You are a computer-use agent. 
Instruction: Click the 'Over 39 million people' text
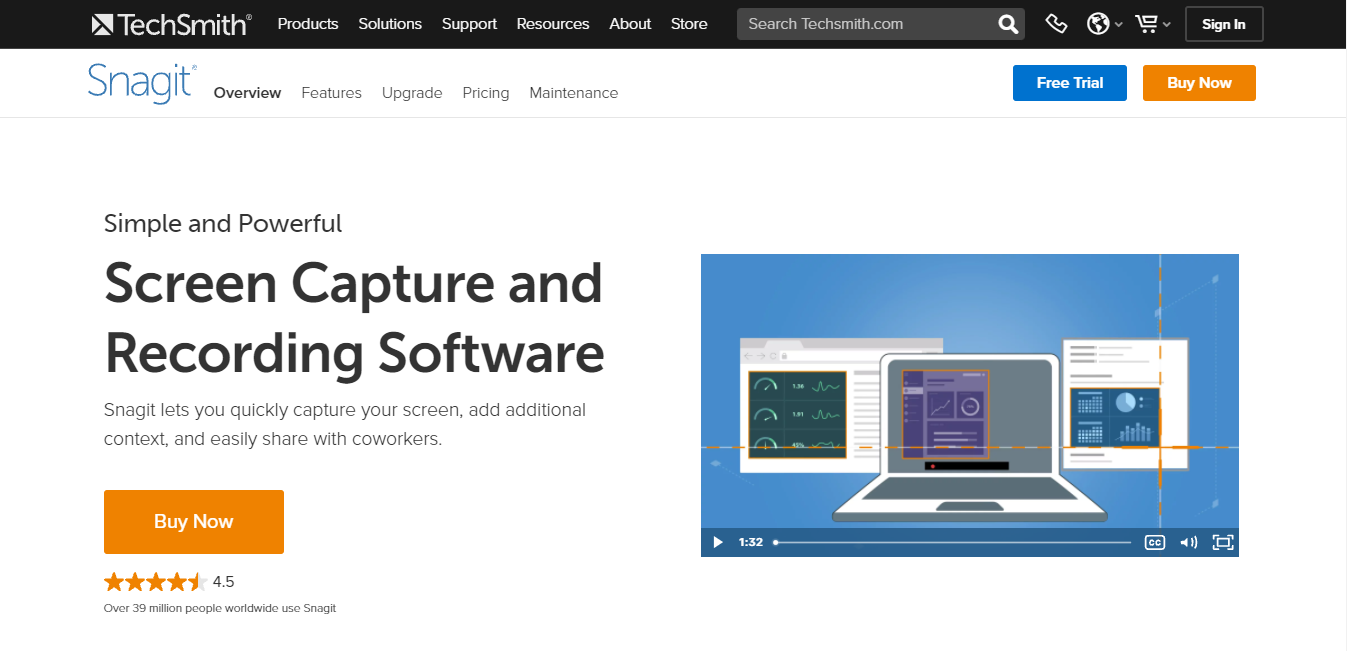220,608
